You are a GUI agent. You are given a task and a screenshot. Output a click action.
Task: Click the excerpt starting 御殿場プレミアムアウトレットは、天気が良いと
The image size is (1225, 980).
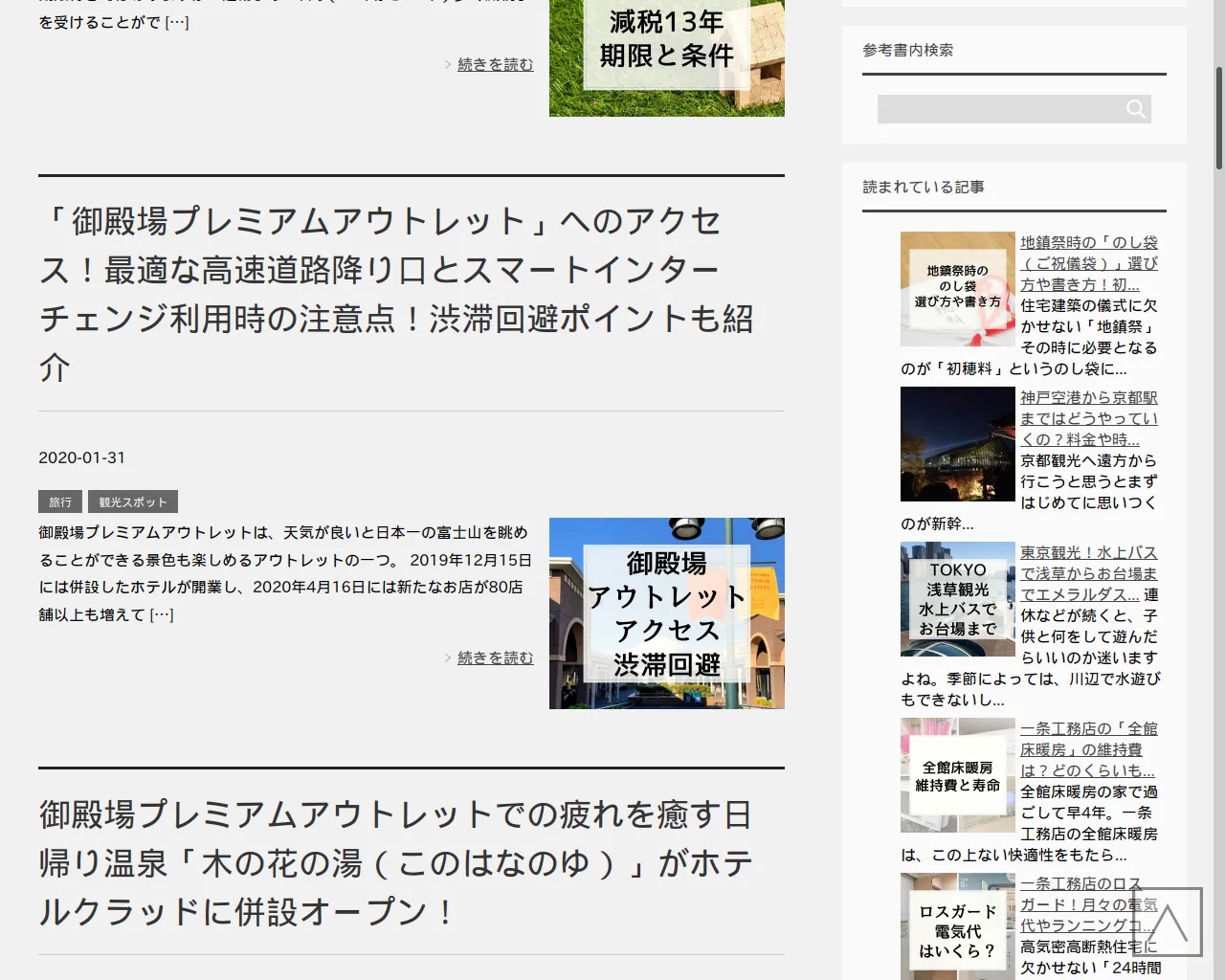click(x=283, y=573)
